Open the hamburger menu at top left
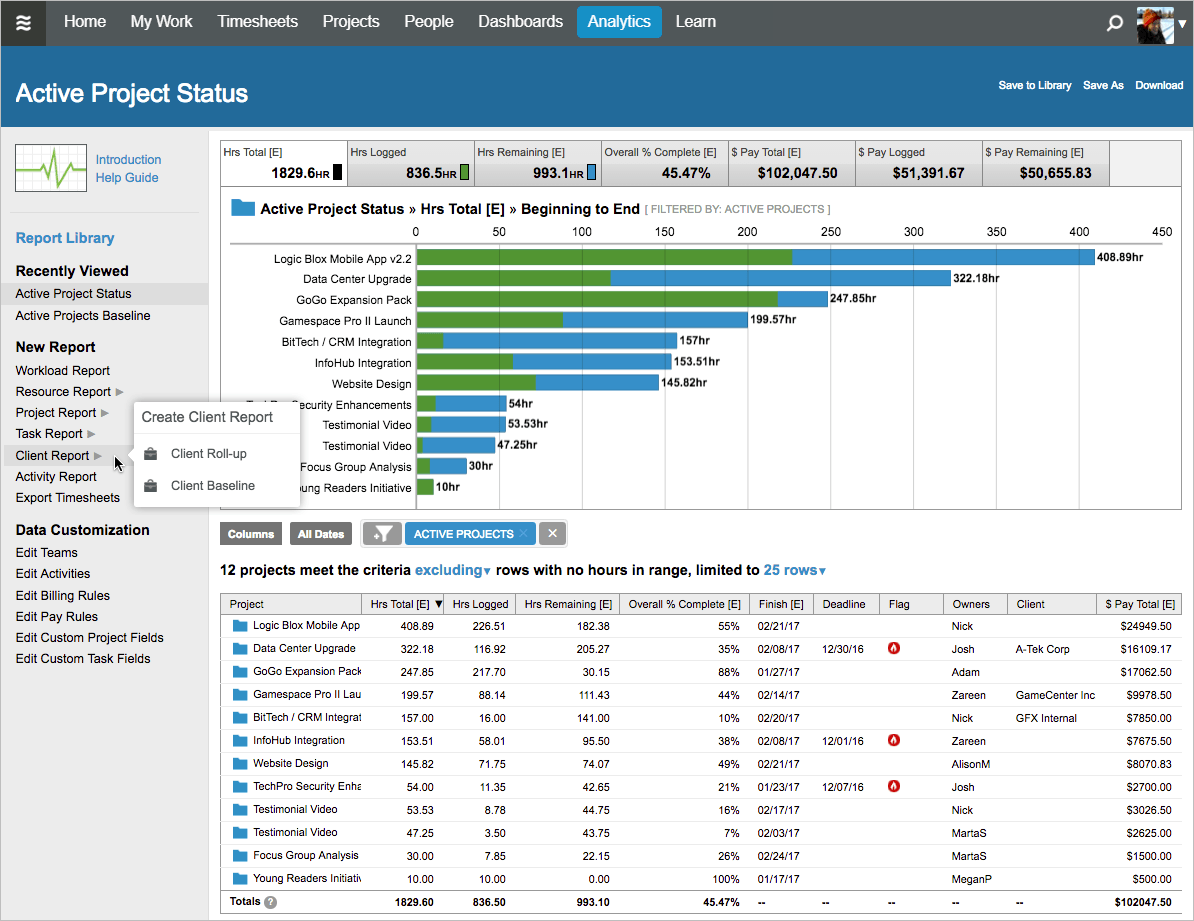 (x=23, y=21)
